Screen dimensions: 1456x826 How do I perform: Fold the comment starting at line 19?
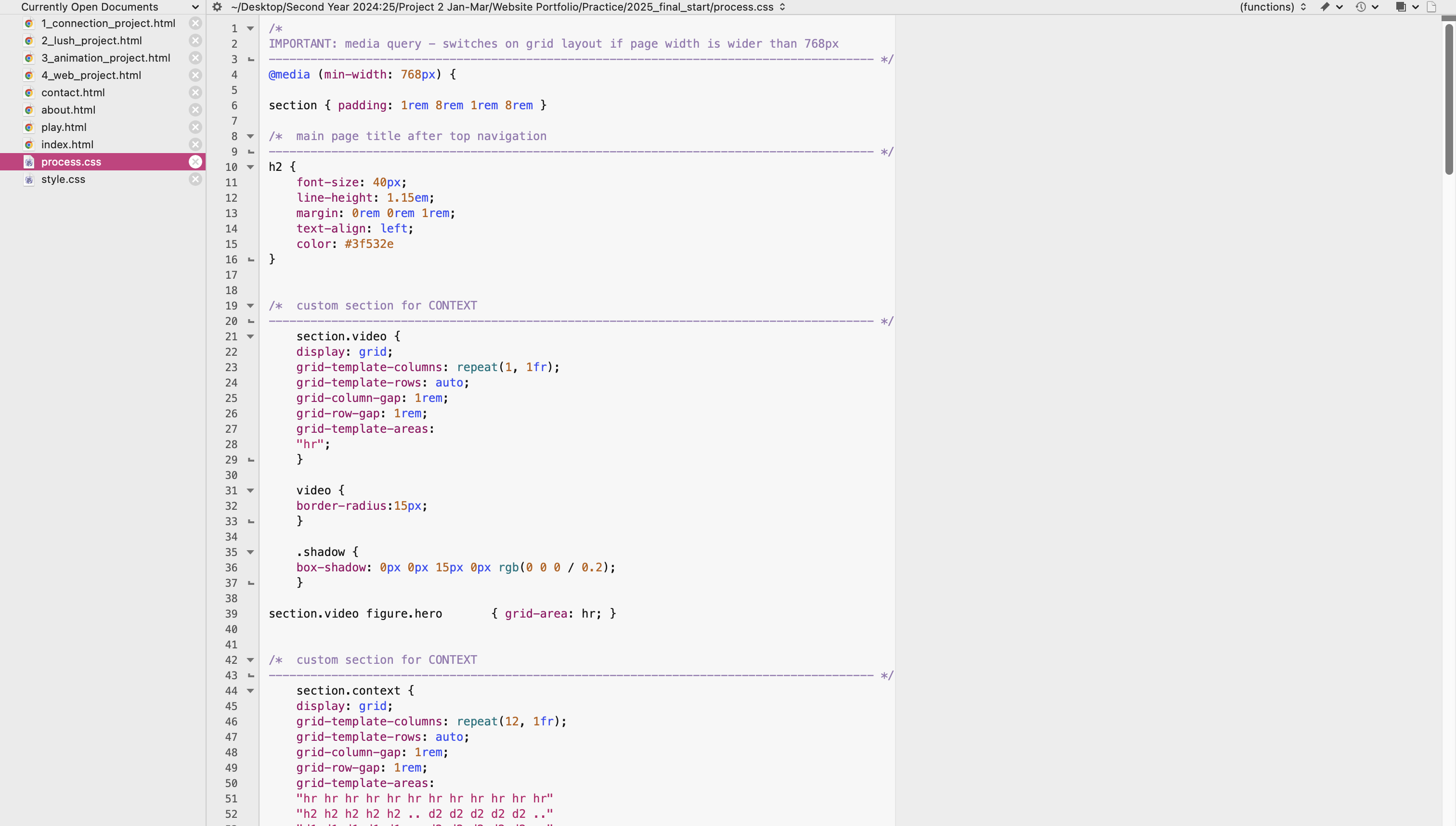pos(250,306)
